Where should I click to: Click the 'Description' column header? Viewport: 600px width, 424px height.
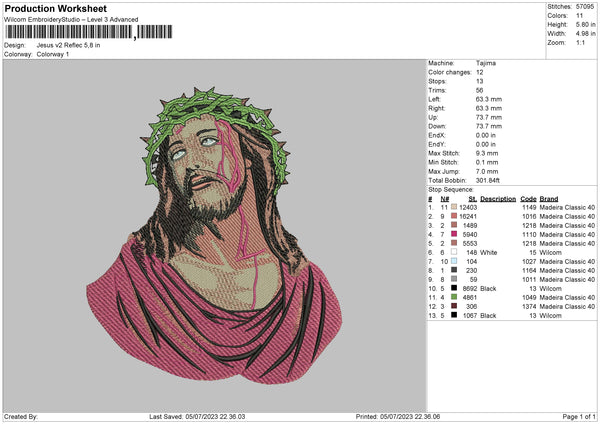click(498, 199)
